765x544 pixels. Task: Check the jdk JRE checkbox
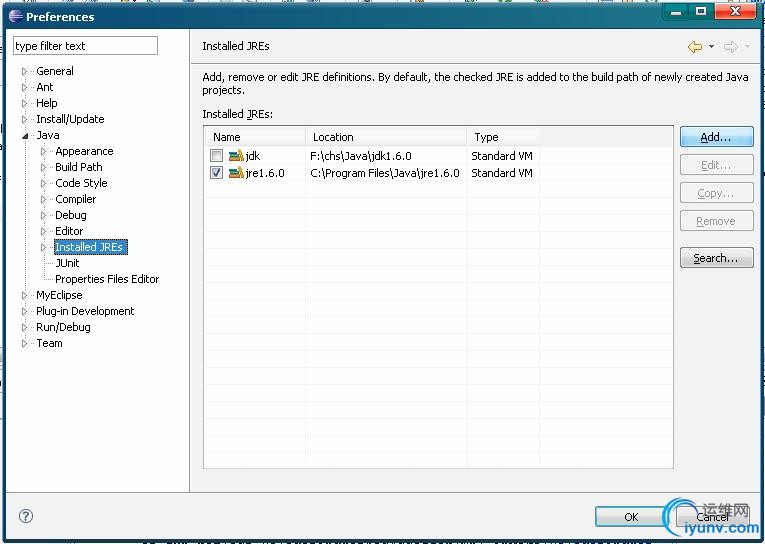[x=216, y=156]
